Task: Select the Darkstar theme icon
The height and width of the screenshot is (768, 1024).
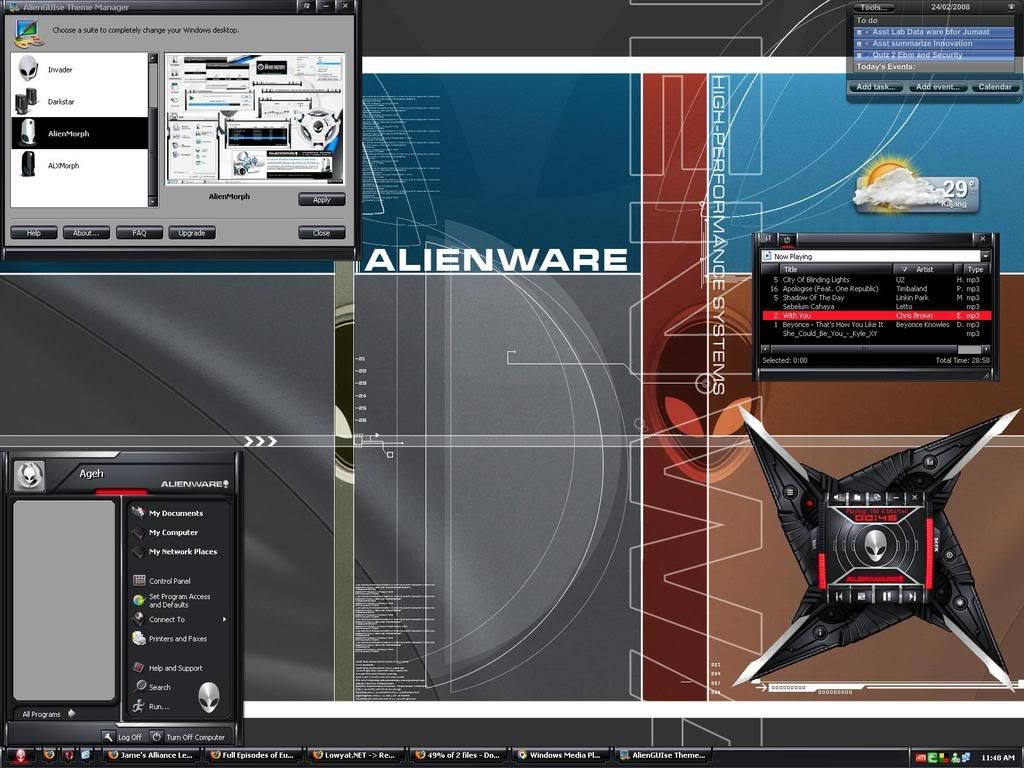Action: click(28, 101)
